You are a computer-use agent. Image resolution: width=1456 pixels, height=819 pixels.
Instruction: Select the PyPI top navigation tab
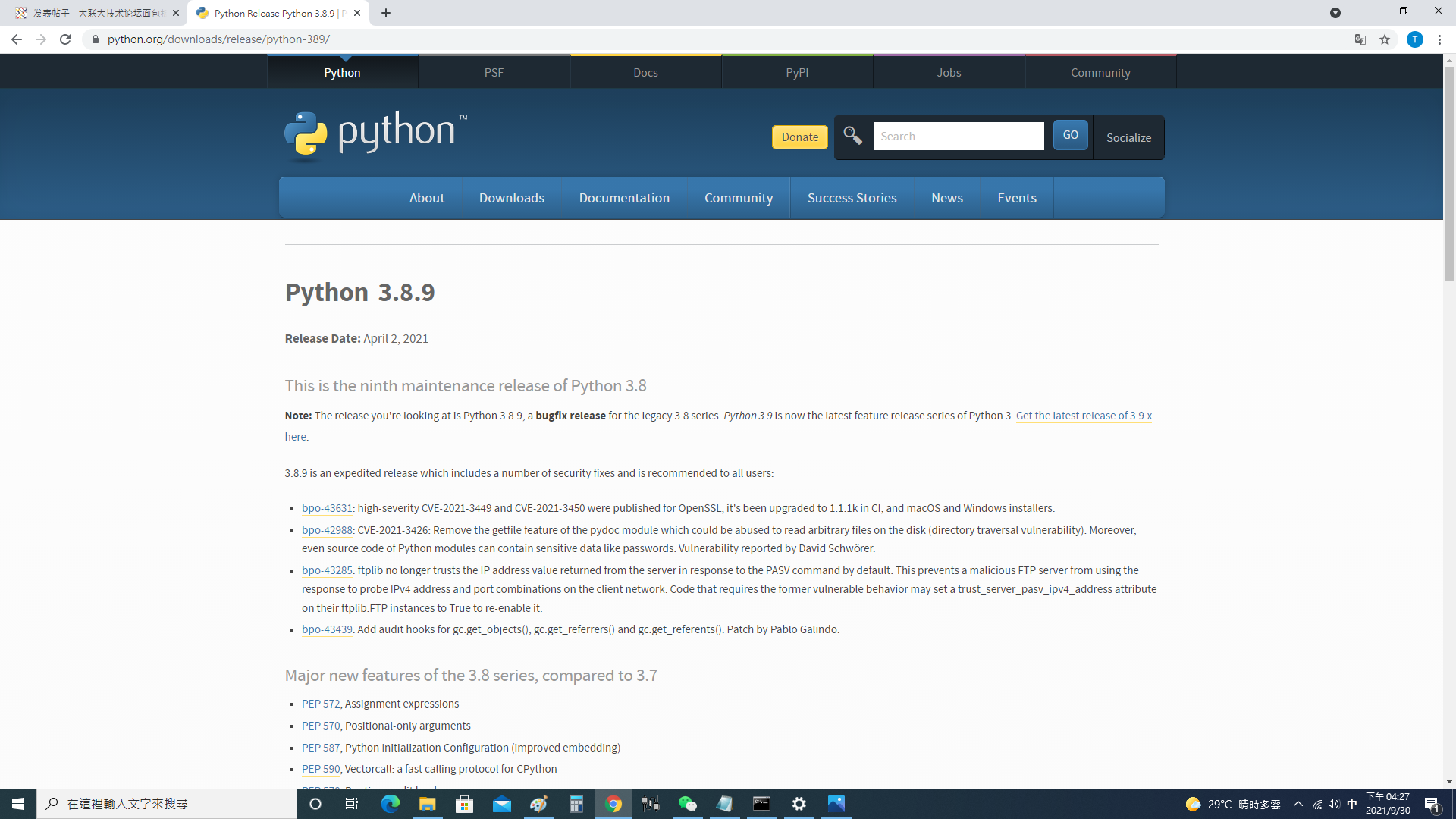tap(797, 72)
